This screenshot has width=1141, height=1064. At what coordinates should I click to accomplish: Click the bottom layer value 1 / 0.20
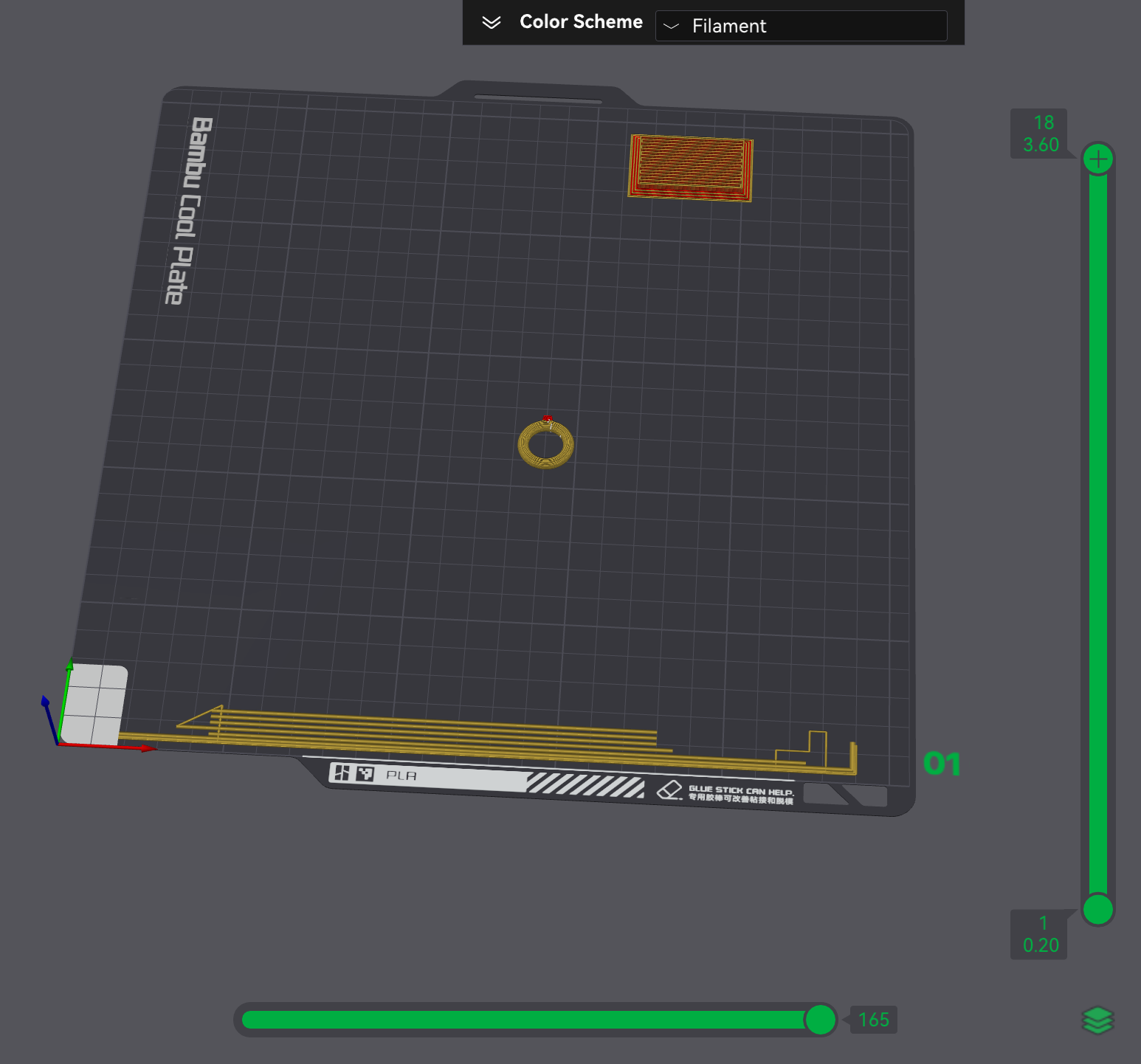point(1041,934)
